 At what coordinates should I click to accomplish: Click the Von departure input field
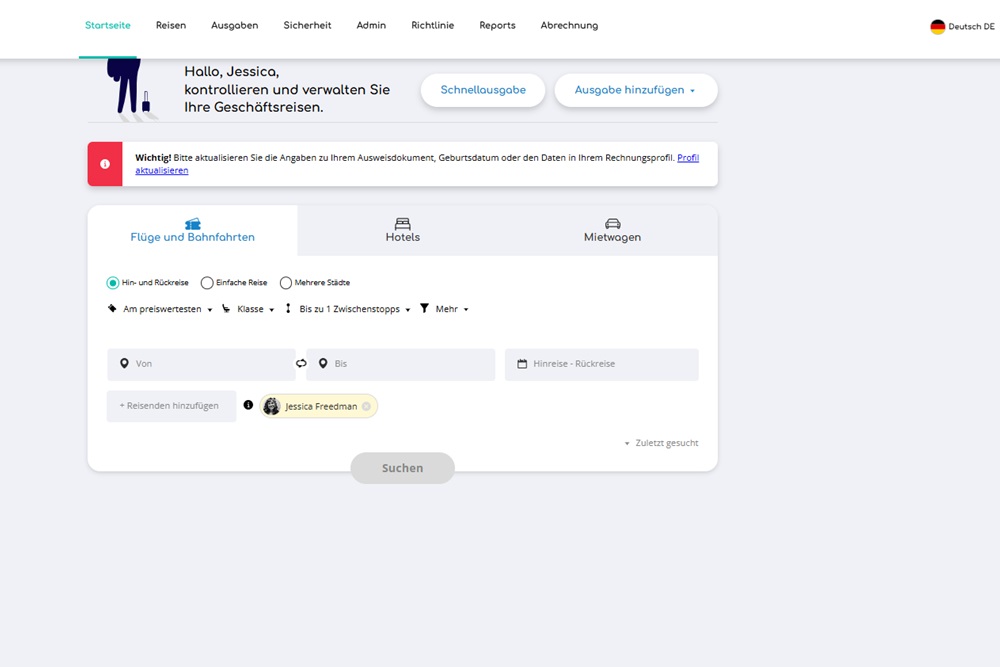pos(202,365)
